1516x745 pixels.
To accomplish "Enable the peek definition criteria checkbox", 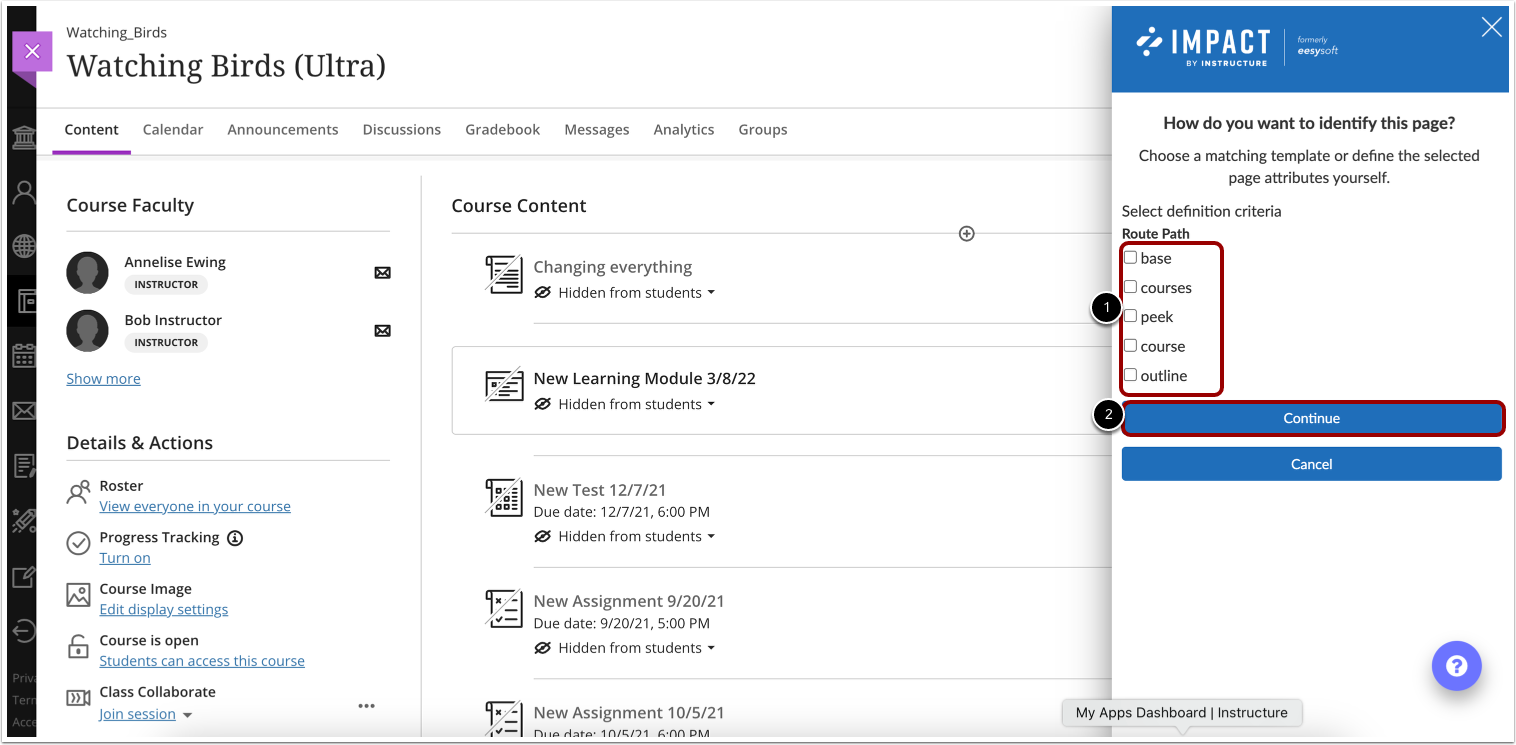I will [x=1131, y=316].
